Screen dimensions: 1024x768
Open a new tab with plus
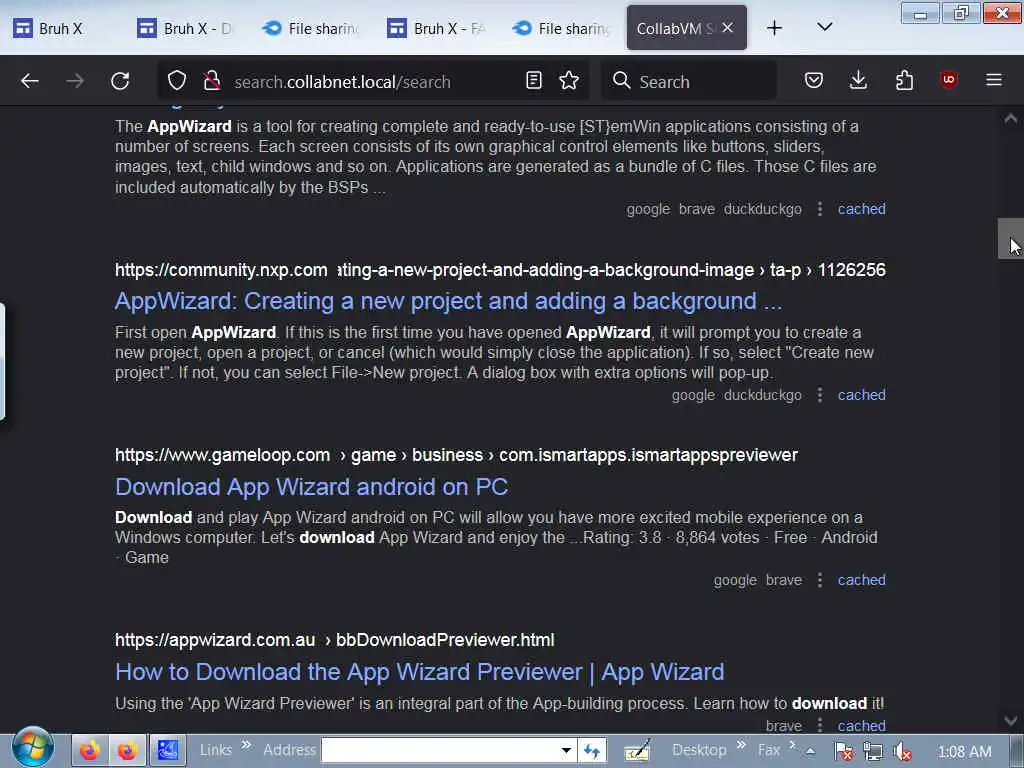click(x=775, y=27)
